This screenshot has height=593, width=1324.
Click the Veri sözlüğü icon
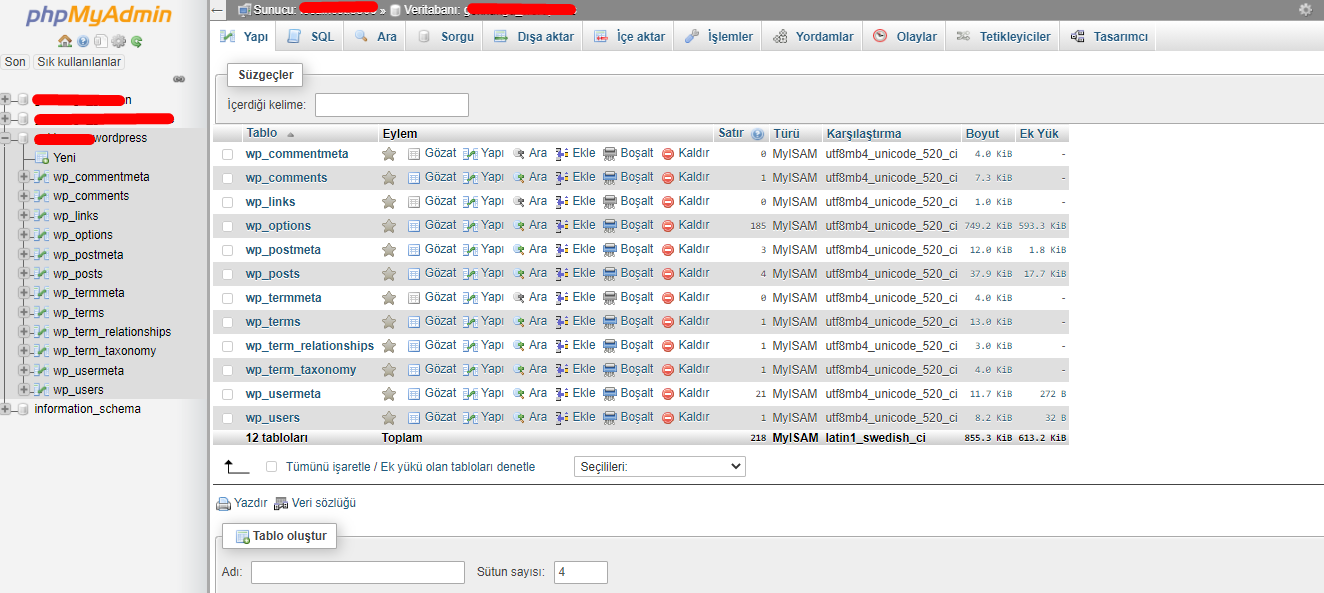tap(281, 504)
